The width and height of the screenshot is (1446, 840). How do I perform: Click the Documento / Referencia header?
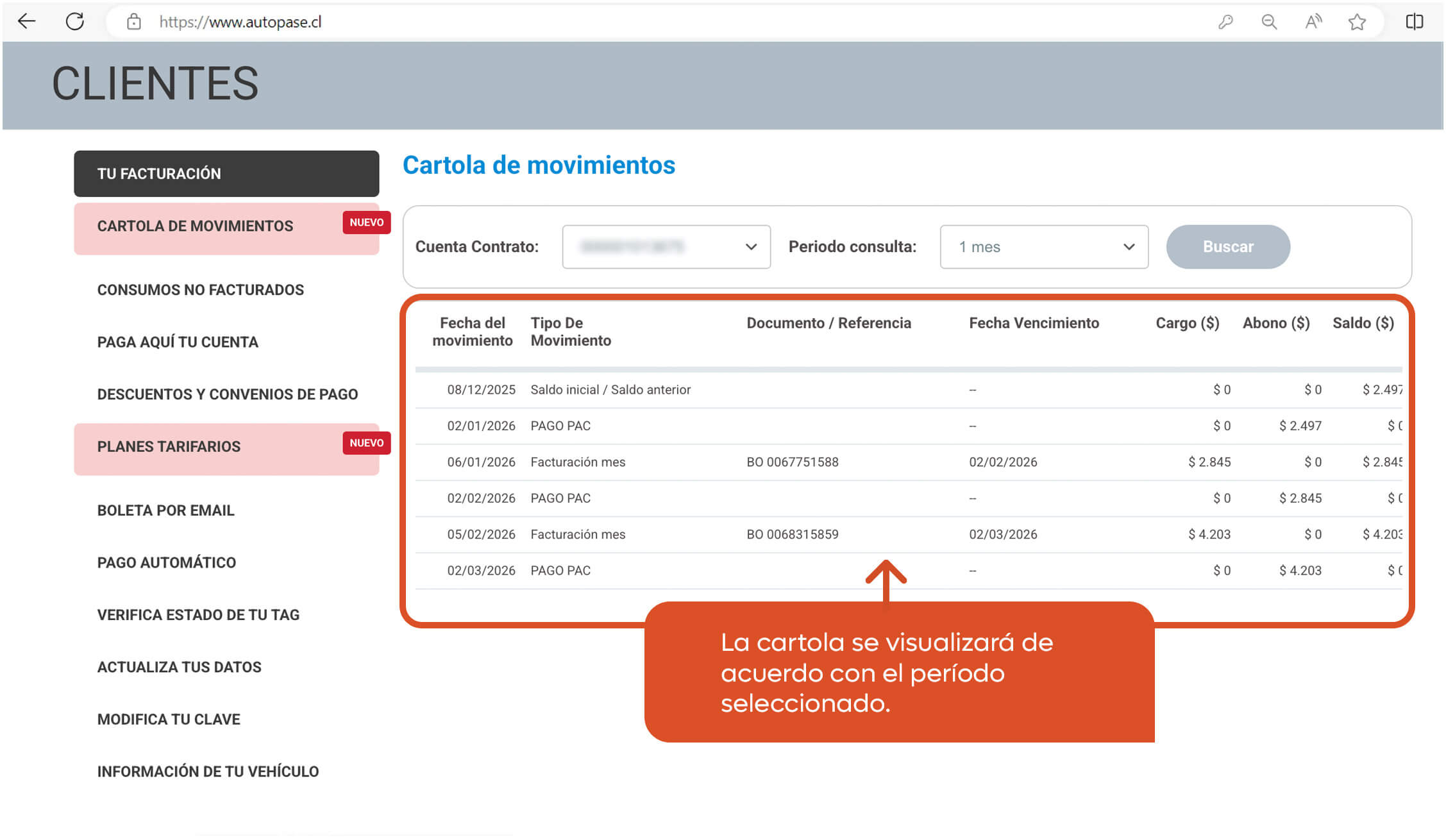[x=828, y=323]
